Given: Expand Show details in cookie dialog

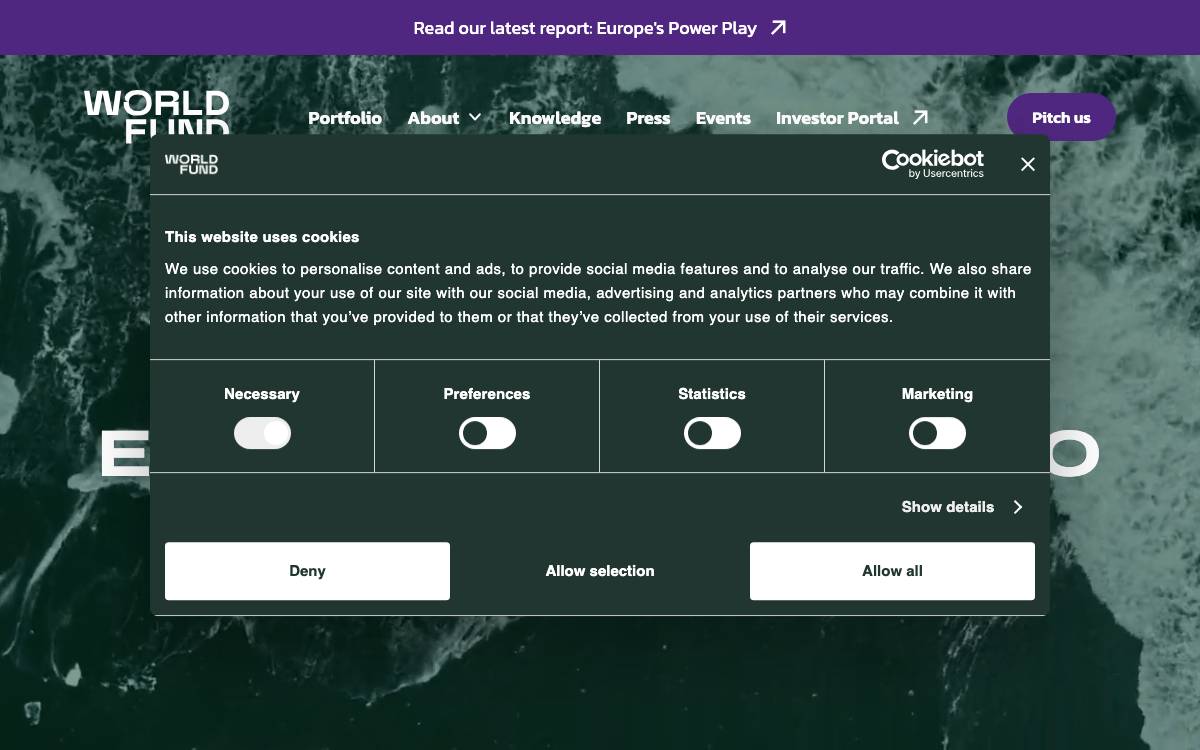Looking at the screenshot, I should point(962,507).
